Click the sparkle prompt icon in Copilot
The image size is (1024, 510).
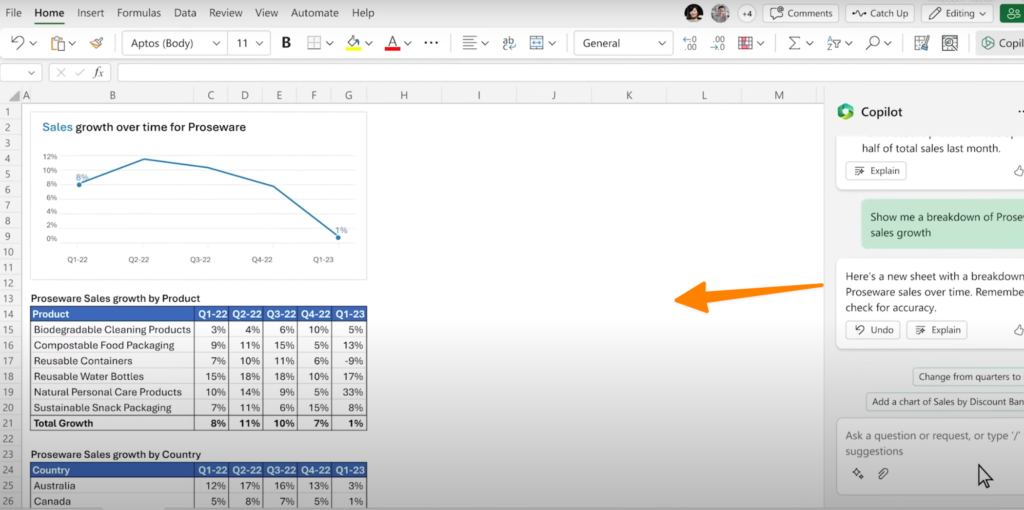[x=857, y=474]
